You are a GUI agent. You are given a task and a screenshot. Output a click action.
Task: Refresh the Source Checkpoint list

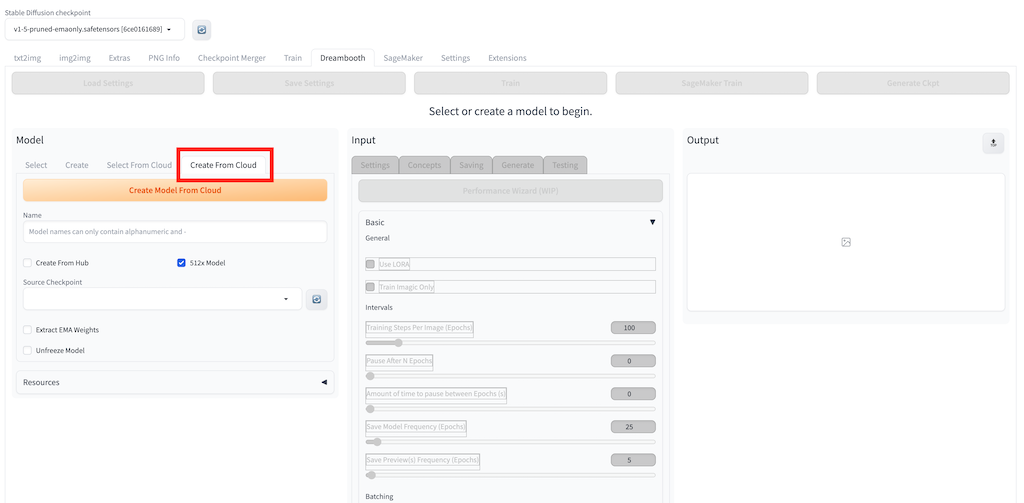point(317,299)
